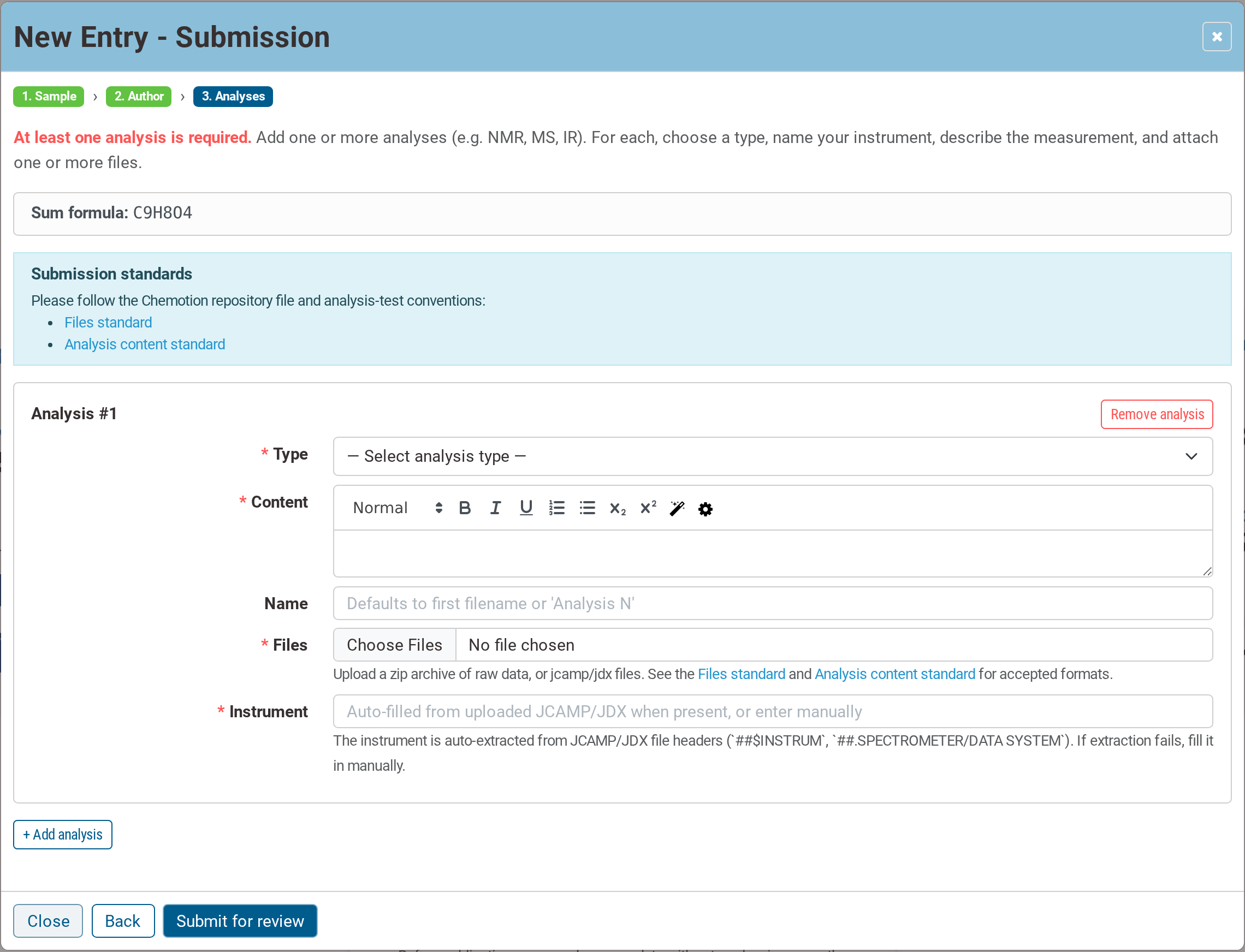The width and height of the screenshot is (1245, 952).
Task: Open the editor settings gear icon
Action: click(705, 509)
